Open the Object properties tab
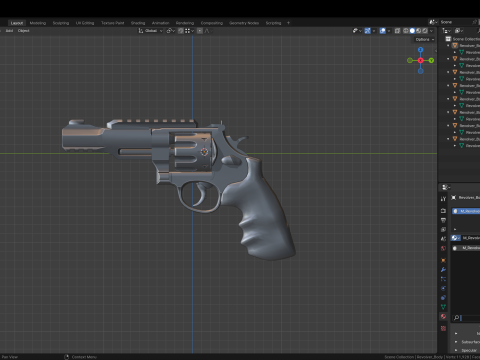This screenshot has width=480, height=360. coord(443,260)
